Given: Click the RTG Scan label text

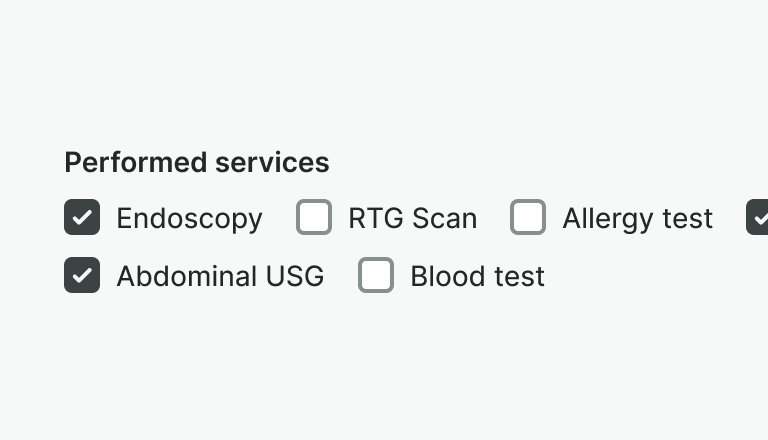Looking at the screenshot, I should [412, 218].
